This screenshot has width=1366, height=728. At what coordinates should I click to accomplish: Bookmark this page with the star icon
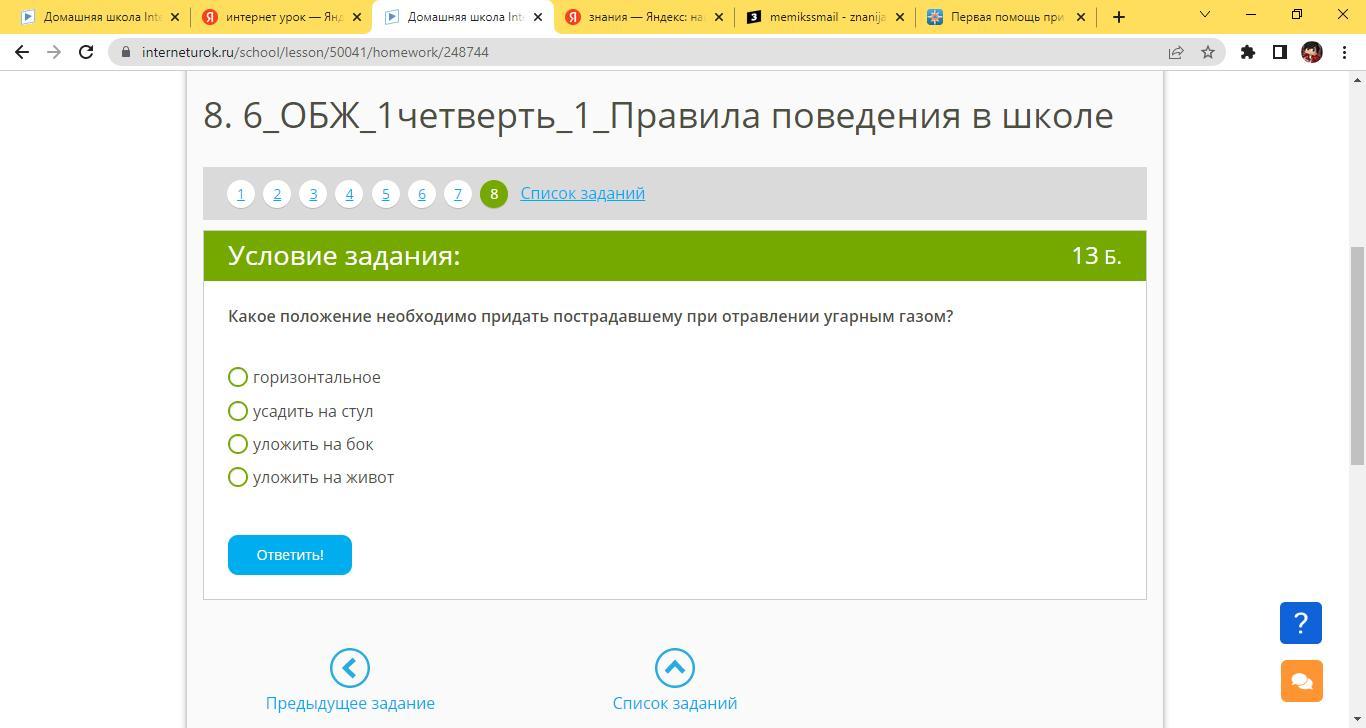click(1208, 52)
